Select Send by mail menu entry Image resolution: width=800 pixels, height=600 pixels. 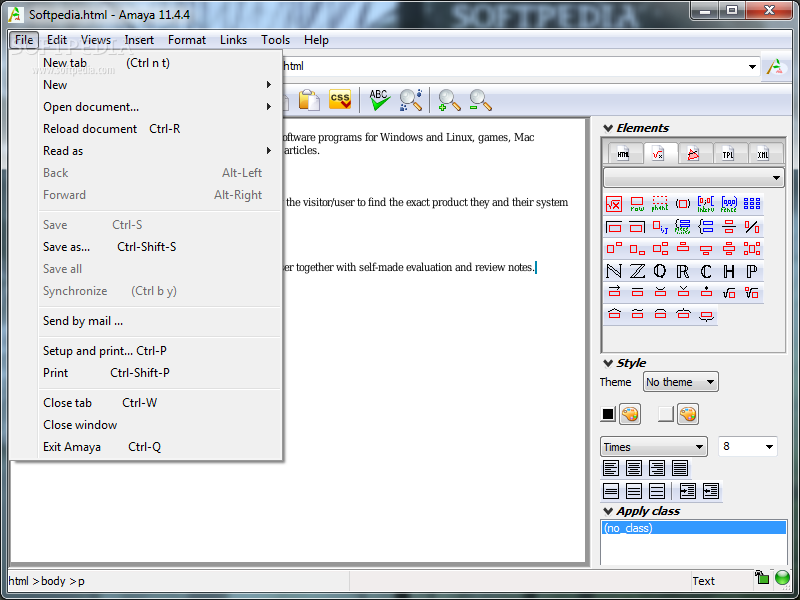[160, 321]
